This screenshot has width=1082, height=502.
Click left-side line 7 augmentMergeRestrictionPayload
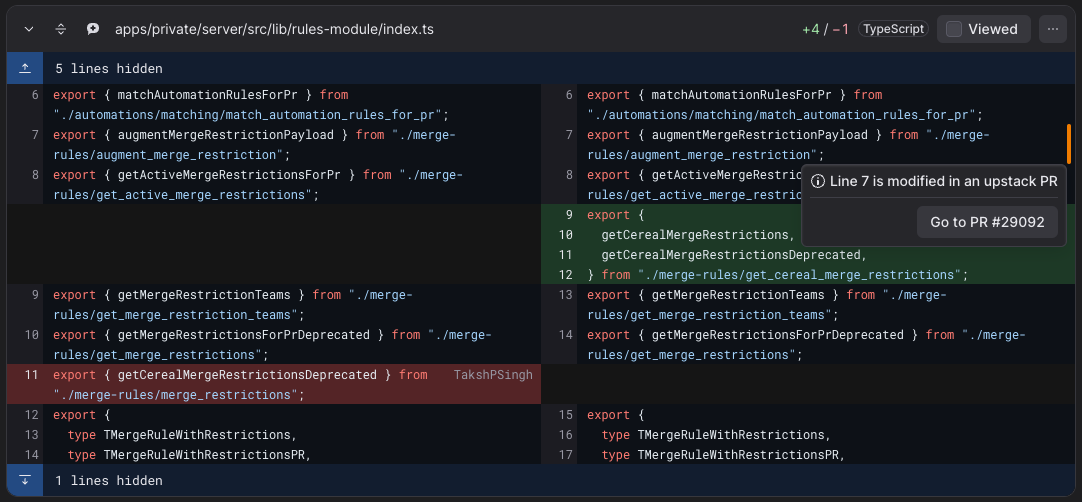pos(226,135)
